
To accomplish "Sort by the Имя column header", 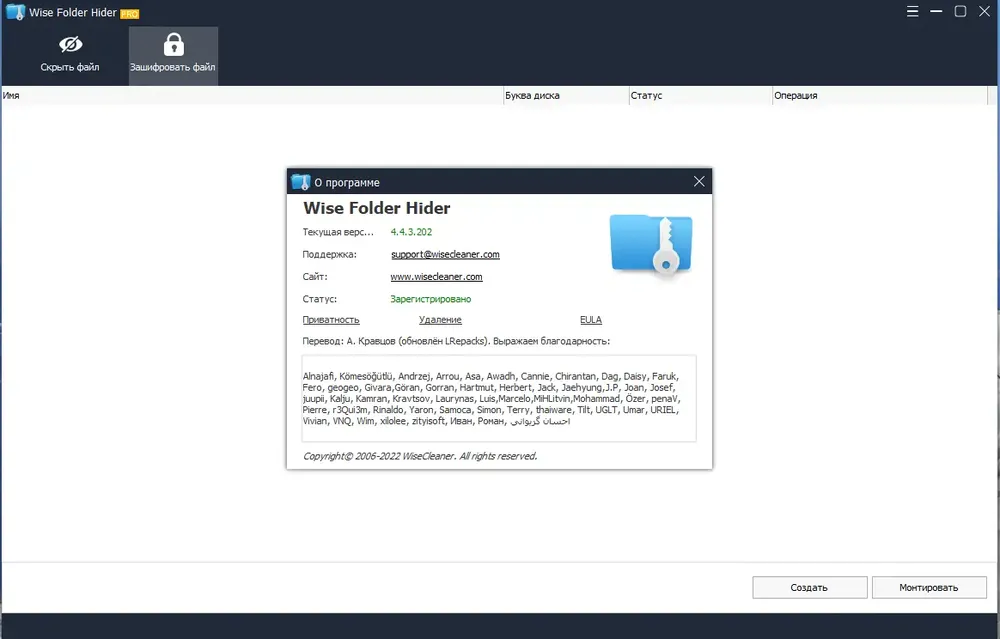I will point(252,96).
